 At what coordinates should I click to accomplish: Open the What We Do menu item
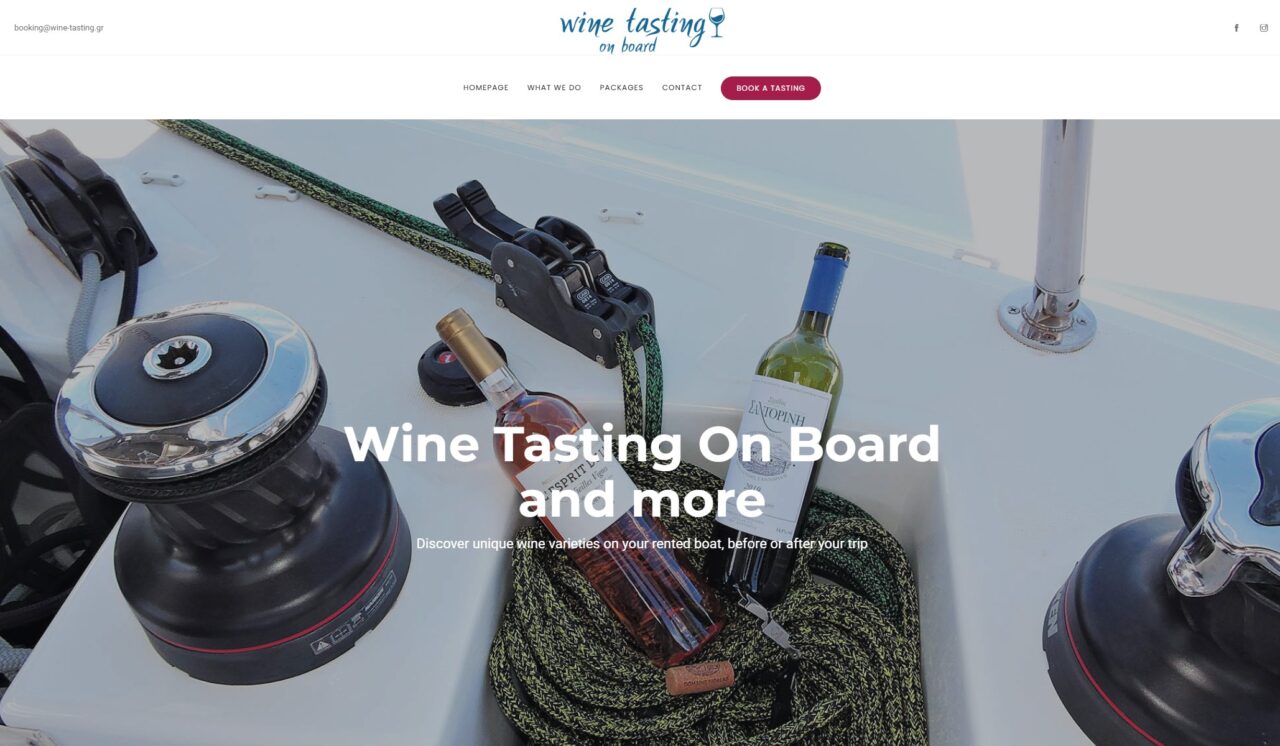(x=554, y=88)
